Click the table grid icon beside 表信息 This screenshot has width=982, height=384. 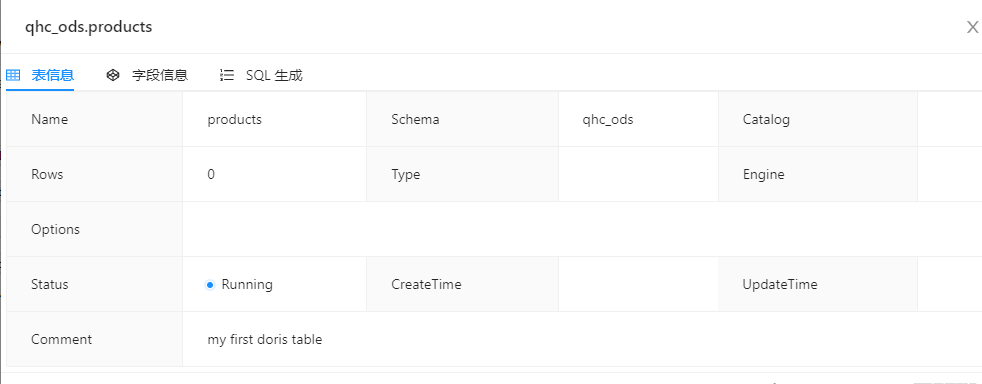click(x=13, y=76)
